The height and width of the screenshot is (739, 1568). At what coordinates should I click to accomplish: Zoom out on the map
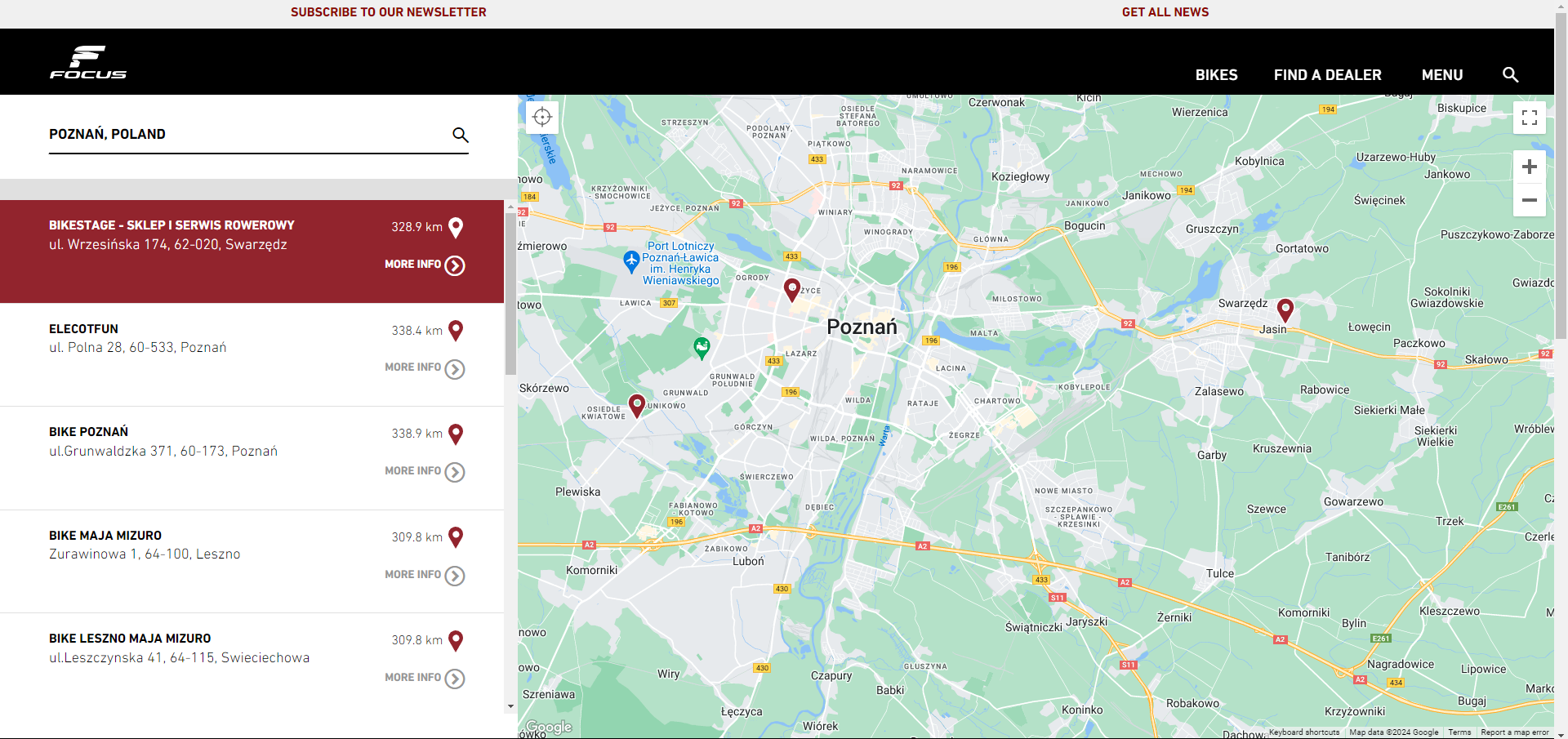pyautogui.click(x=1530, y=200)
